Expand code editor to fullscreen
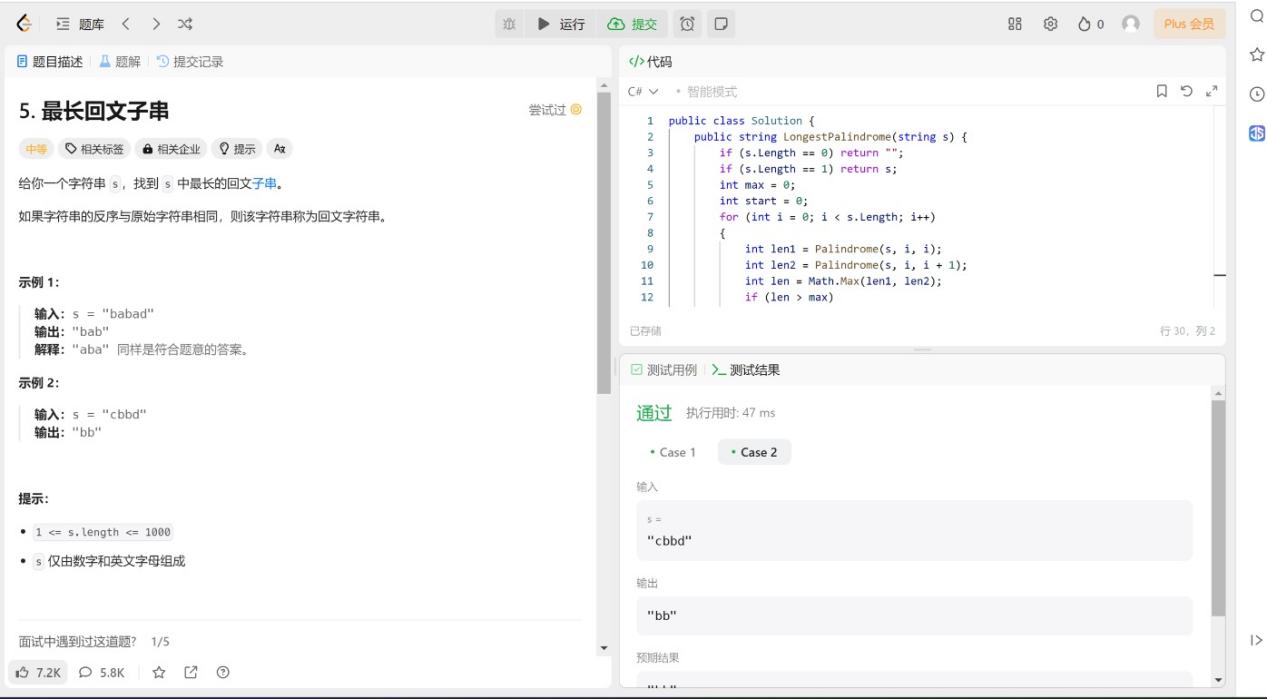This screenshot has height=699, width=1267. (x=1212, y=91)
